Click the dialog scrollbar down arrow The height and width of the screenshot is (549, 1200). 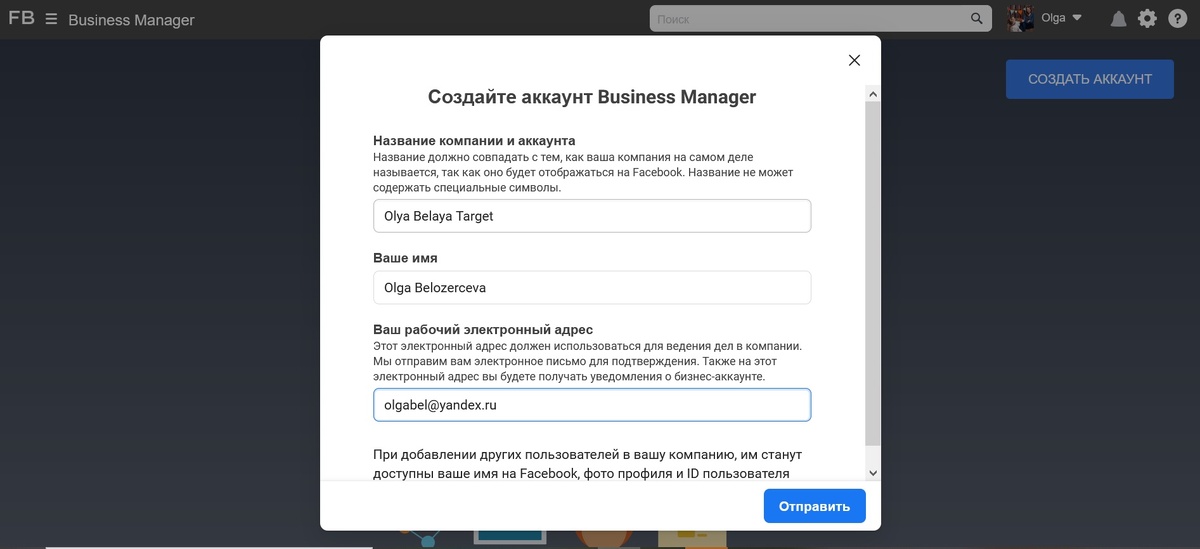(x=873, y=472)
